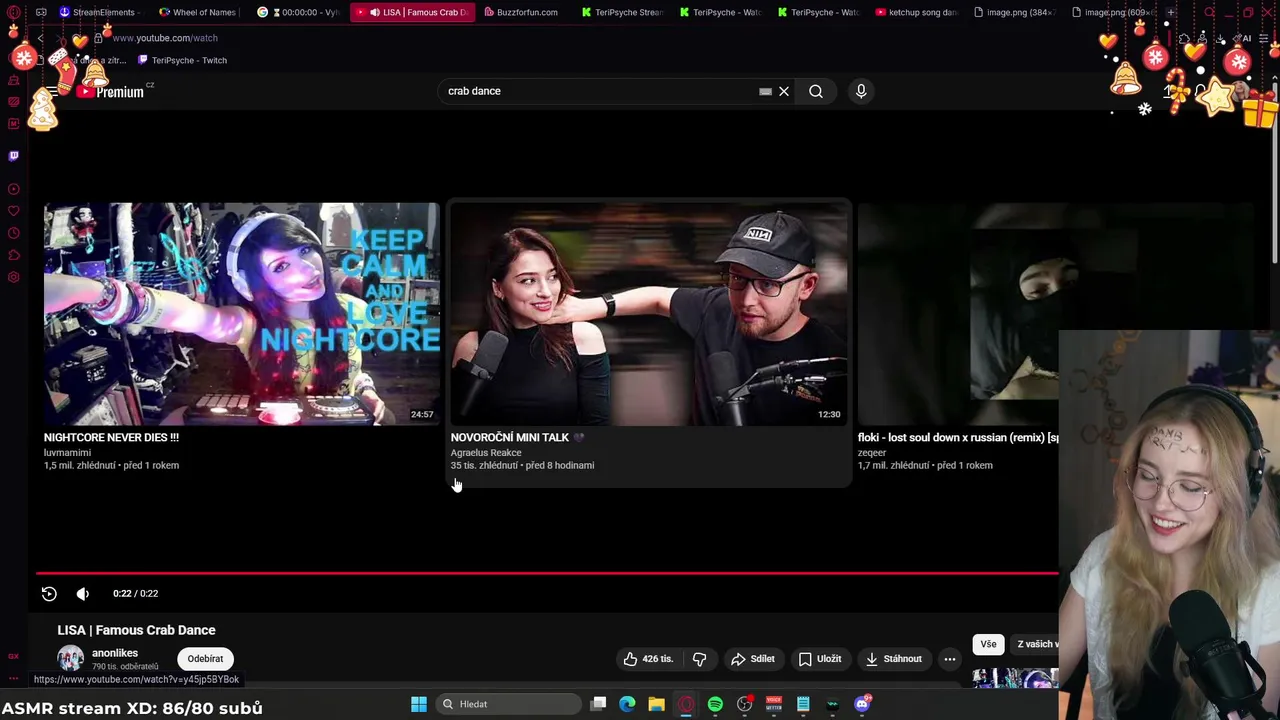Switch to the 00:00:00 timer tab

click(x=298, y=12)
